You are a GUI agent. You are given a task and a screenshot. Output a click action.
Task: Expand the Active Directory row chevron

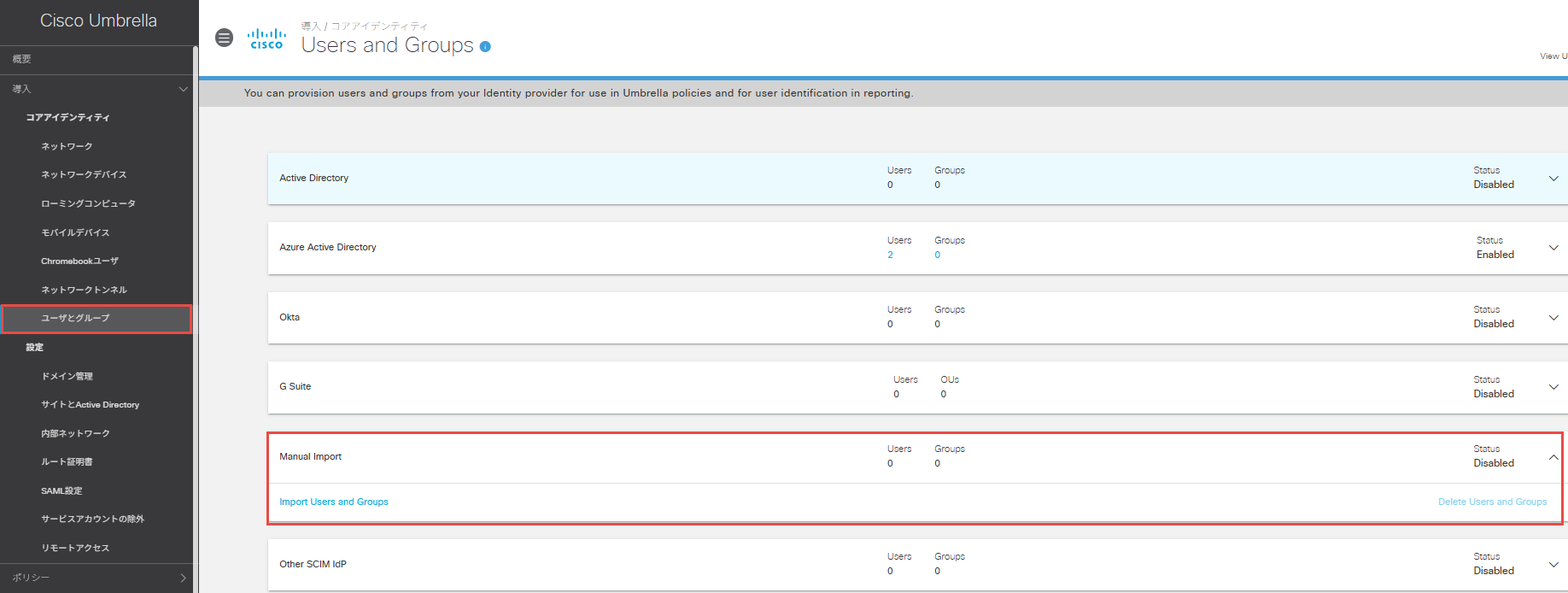click(1553, 179)
